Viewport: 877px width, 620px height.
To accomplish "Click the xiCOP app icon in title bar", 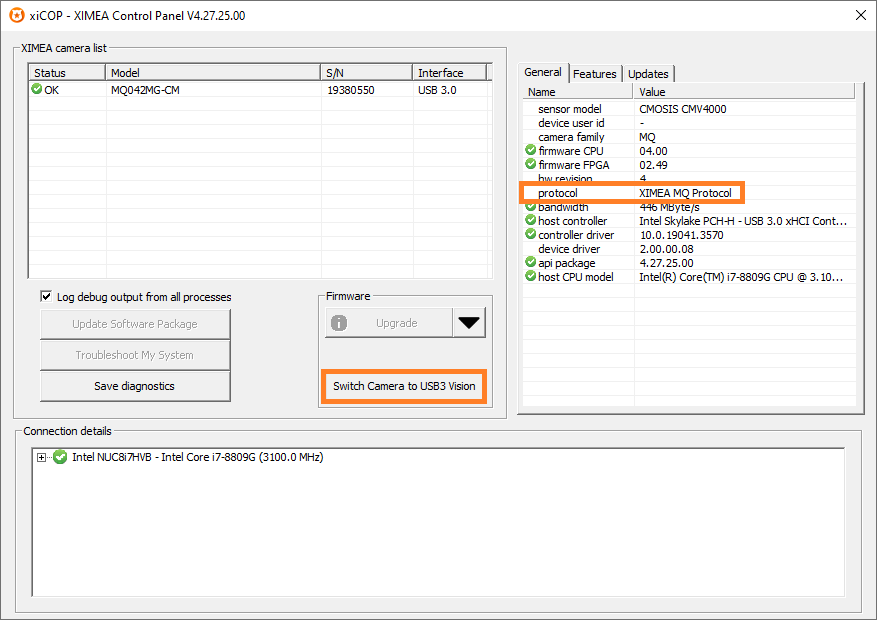I will click(x=17, y=15).
